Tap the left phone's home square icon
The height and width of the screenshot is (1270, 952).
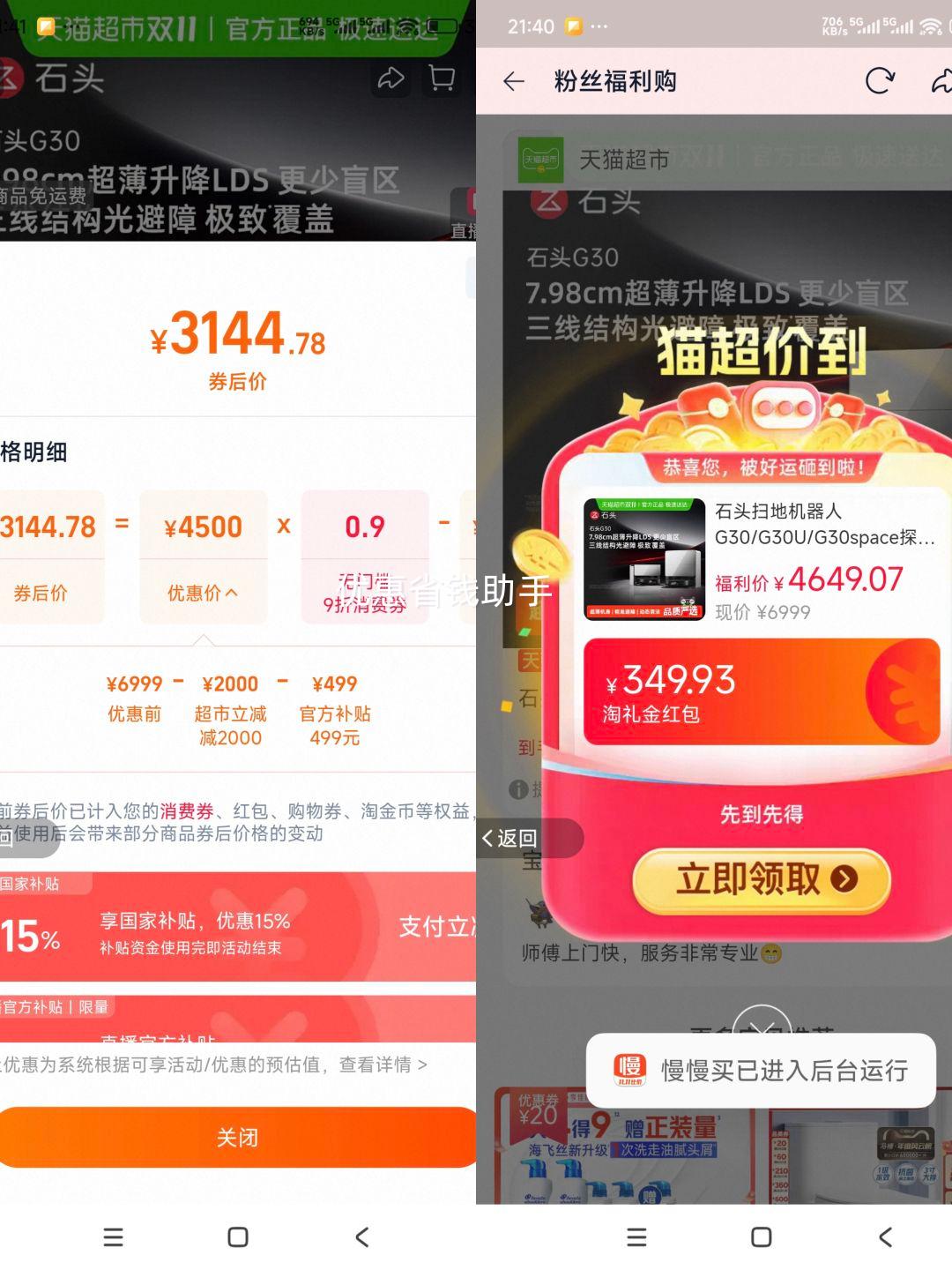238,1237
